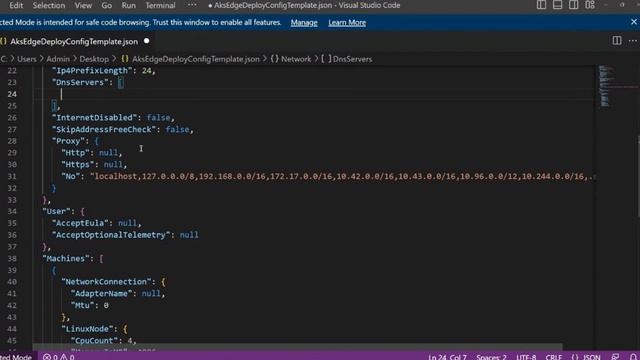Image resolution: width=640 pixels, height=360 pixels.
Task: Open the Edit menu
Action: 16,5
